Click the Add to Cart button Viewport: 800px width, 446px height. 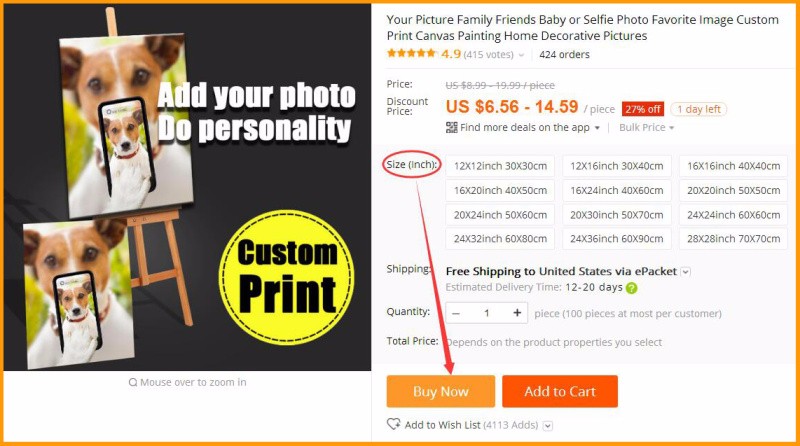click(x=560, y=391)
